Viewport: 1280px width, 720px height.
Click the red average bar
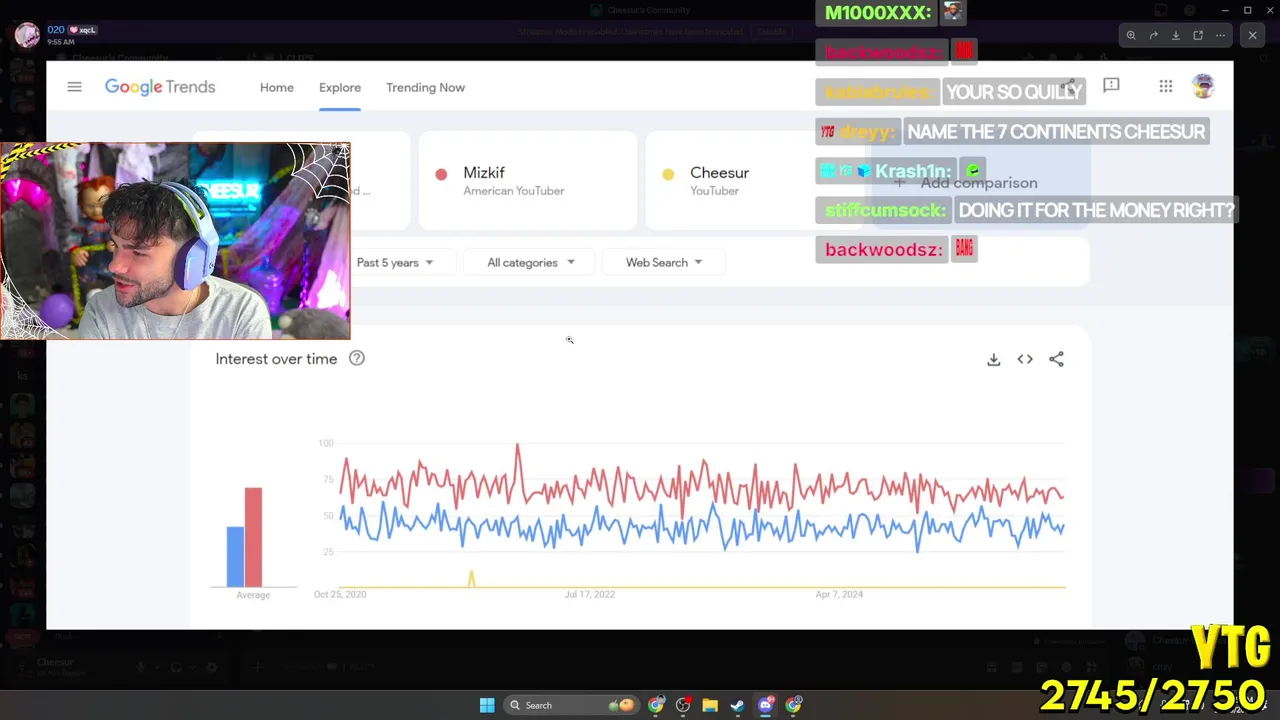point(253,537)
